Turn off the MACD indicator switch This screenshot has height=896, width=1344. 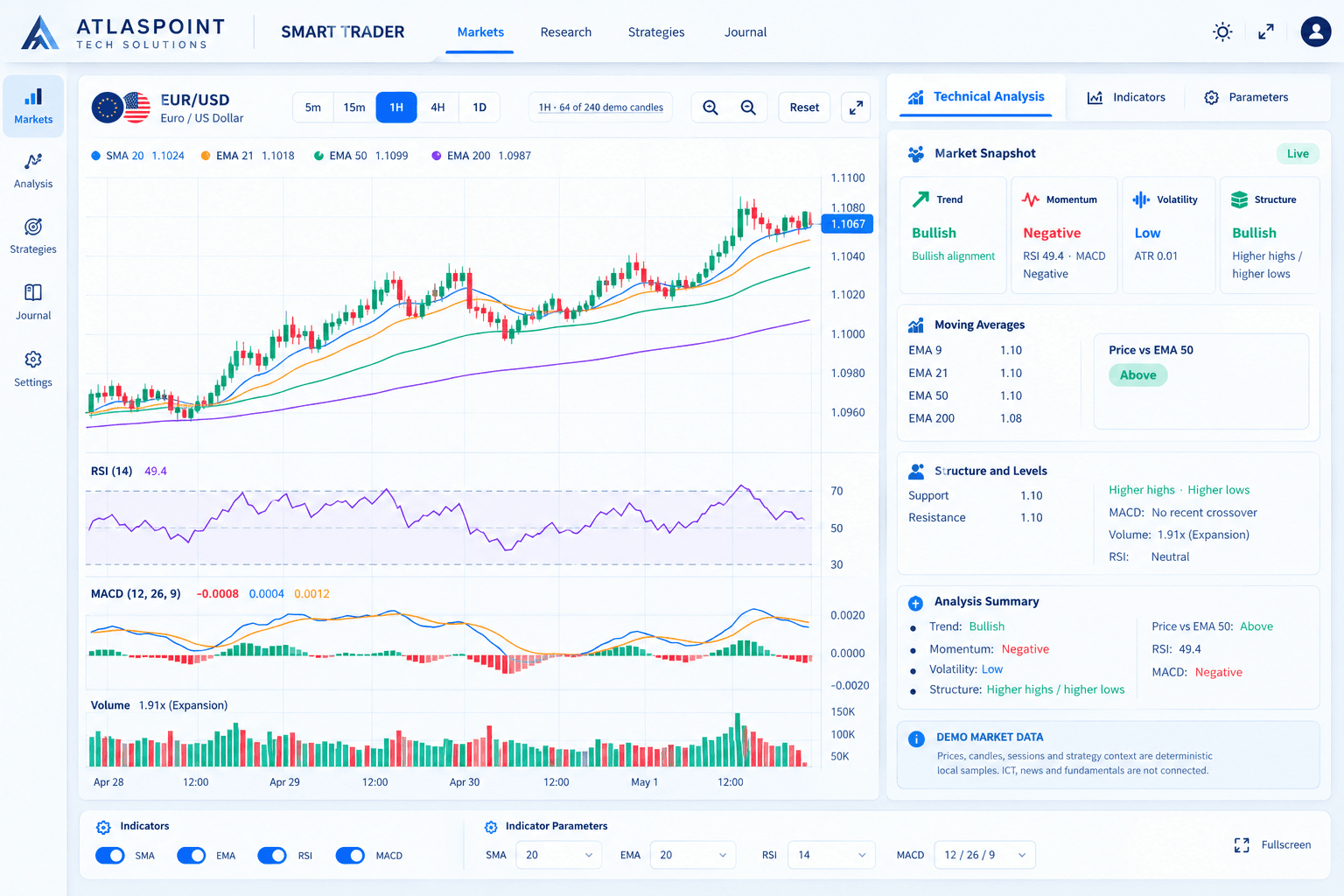pos(350,856)
